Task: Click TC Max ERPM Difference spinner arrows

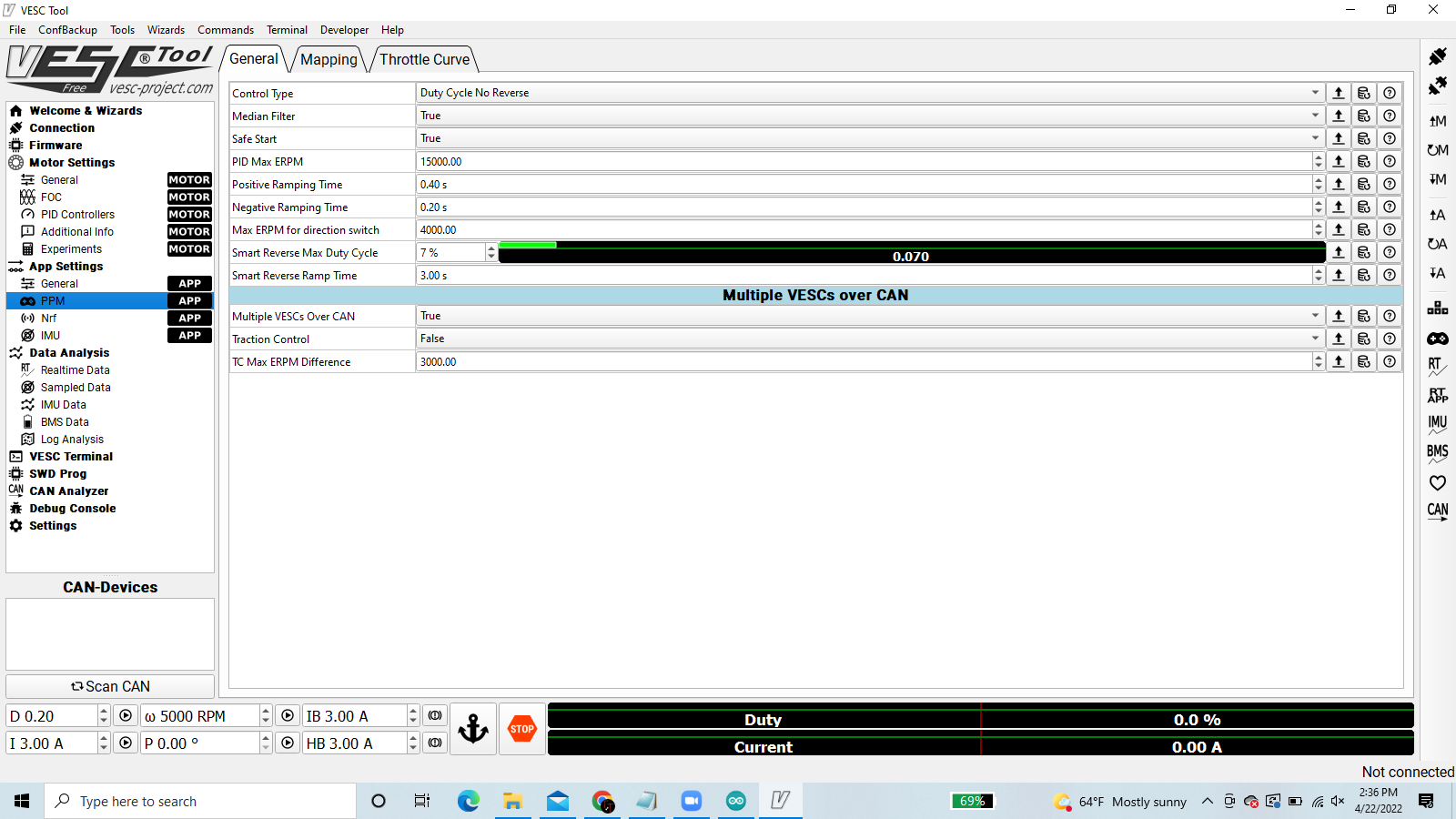Action: click(1319, 361)
